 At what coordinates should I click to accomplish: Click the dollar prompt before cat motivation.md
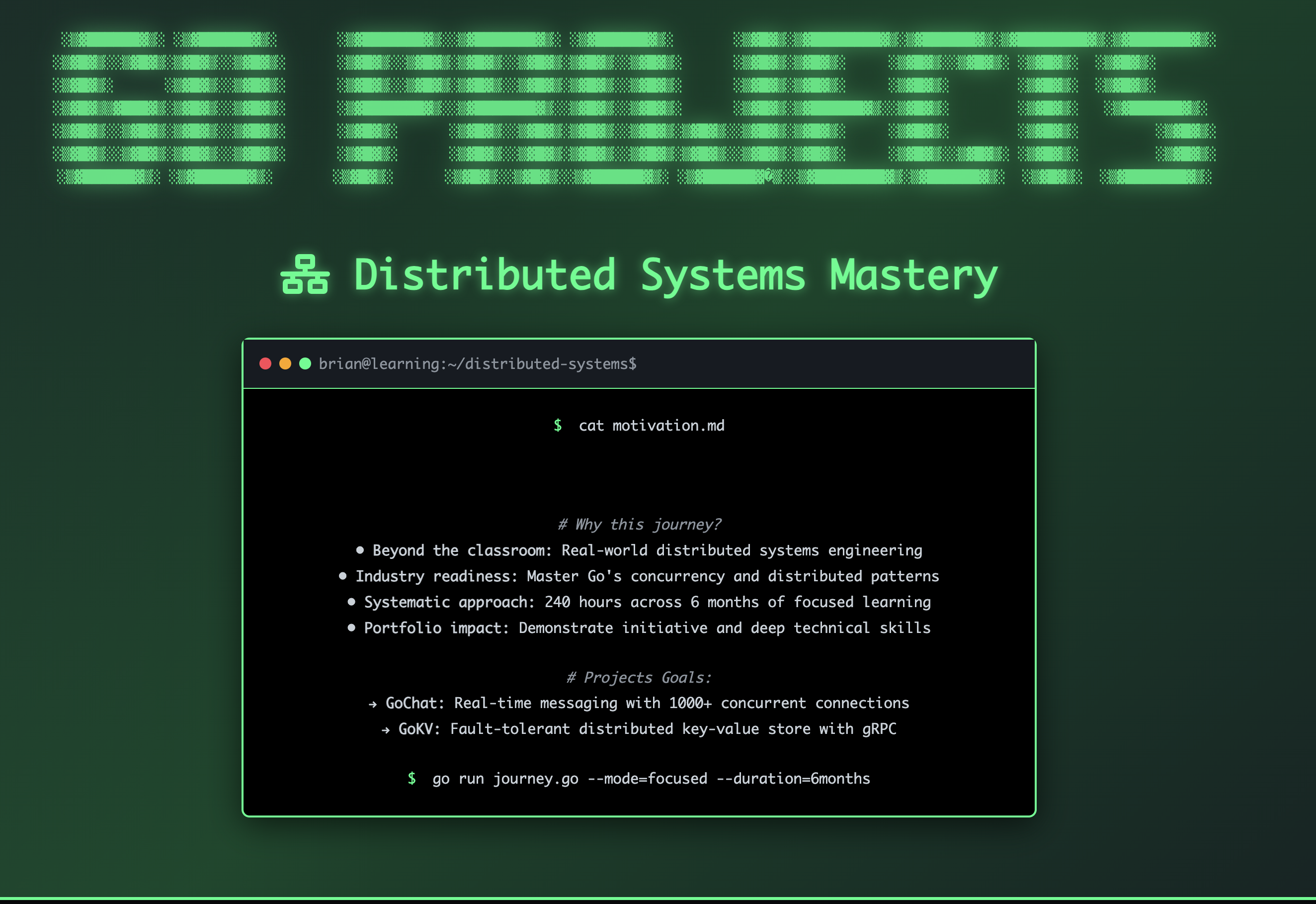[558, 425]
